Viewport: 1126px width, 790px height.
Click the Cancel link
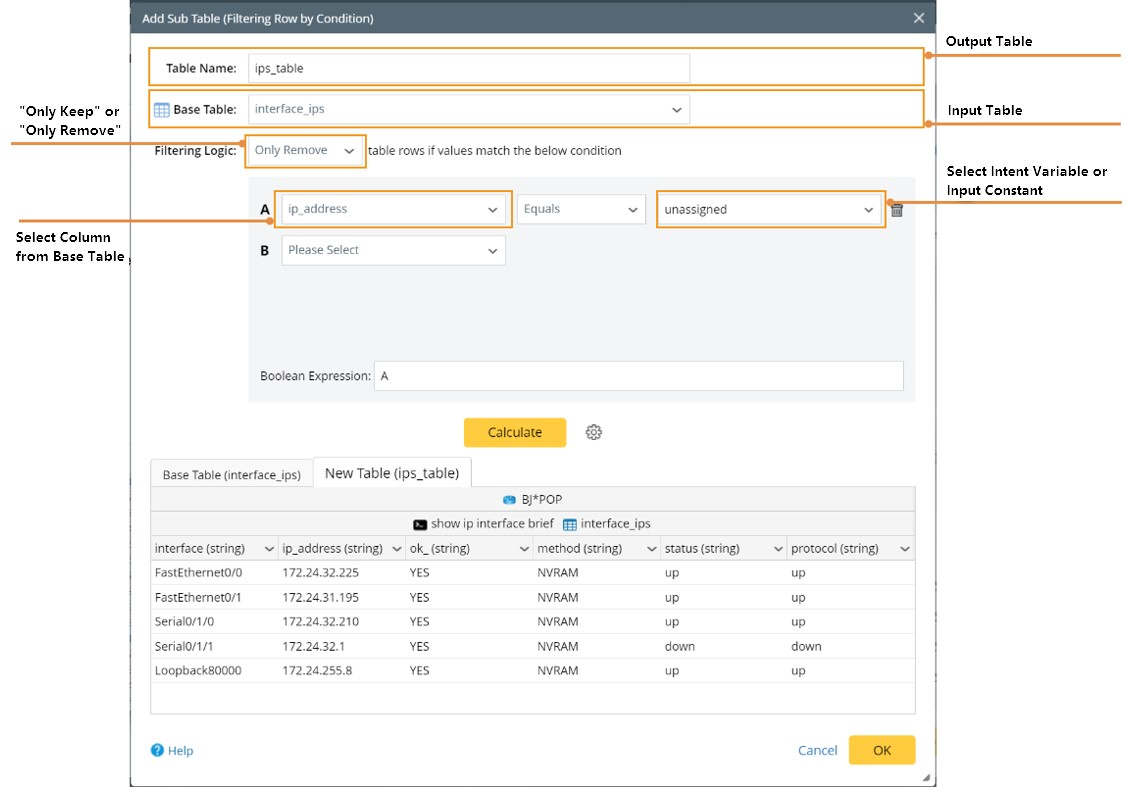[817, 750]
